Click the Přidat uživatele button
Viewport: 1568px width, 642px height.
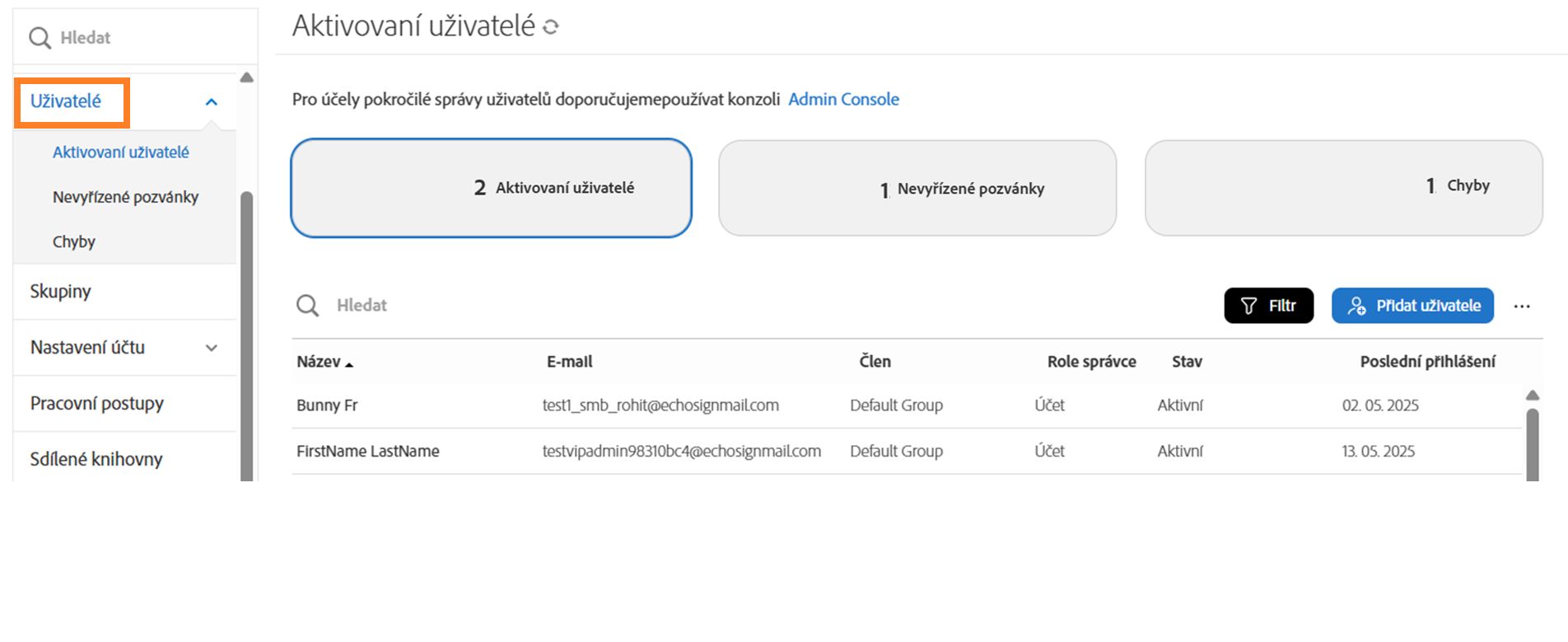point(1412,306)
